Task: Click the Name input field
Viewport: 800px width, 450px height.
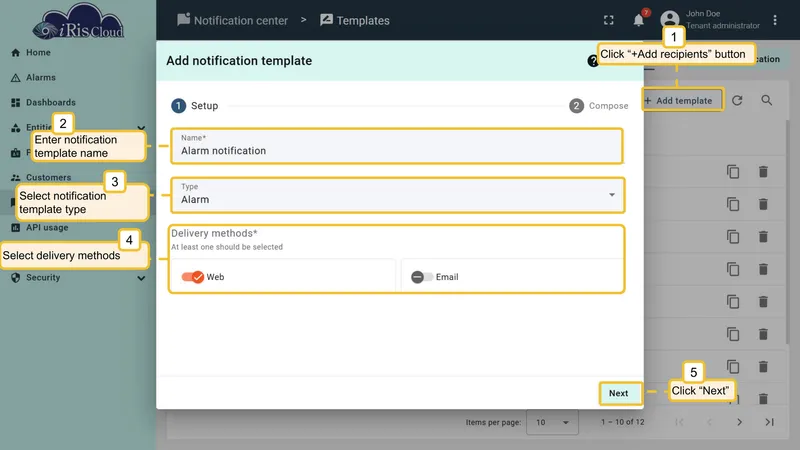Action: point(397,146)
